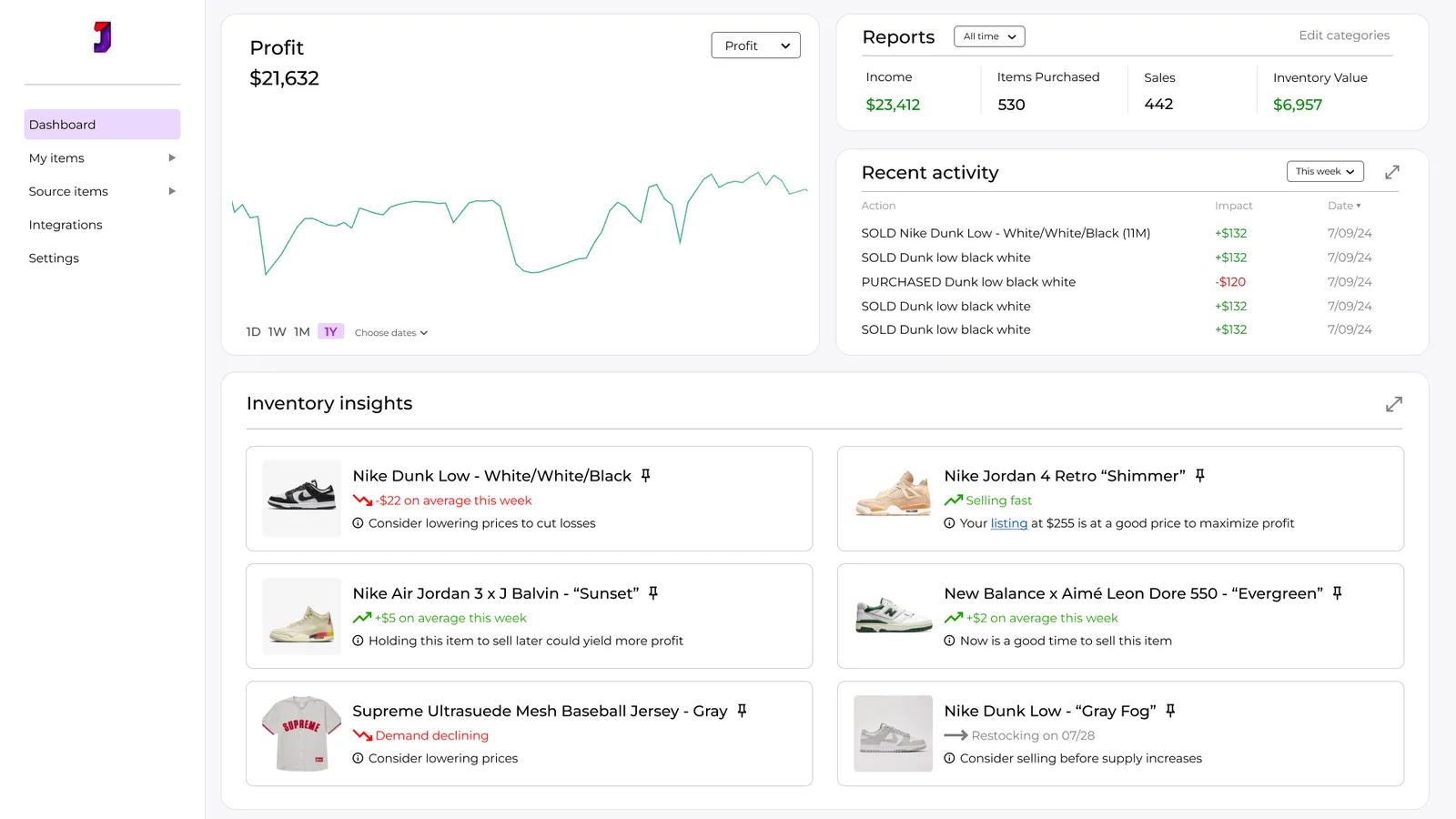The image size is (1456, 819).
Task: Pin the Nike Jordan 4 Retro Shimmer item
Action: (1199, 475)
